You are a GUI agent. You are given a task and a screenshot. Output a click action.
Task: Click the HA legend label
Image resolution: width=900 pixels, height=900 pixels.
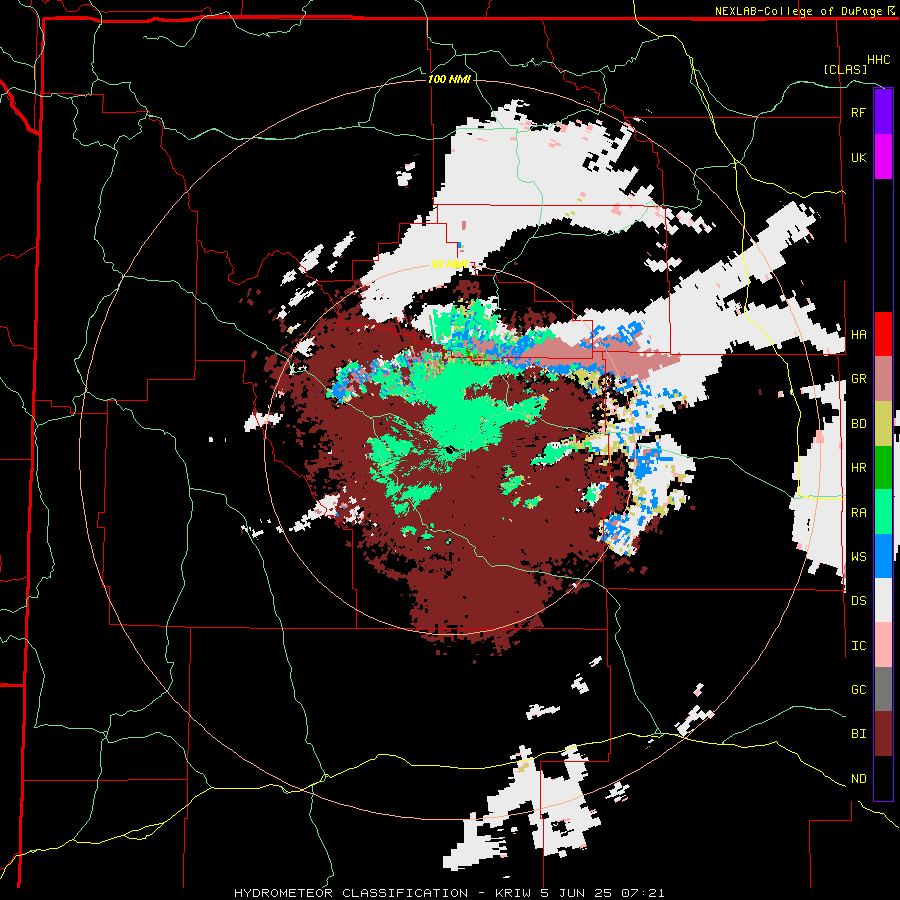[858, 334]
